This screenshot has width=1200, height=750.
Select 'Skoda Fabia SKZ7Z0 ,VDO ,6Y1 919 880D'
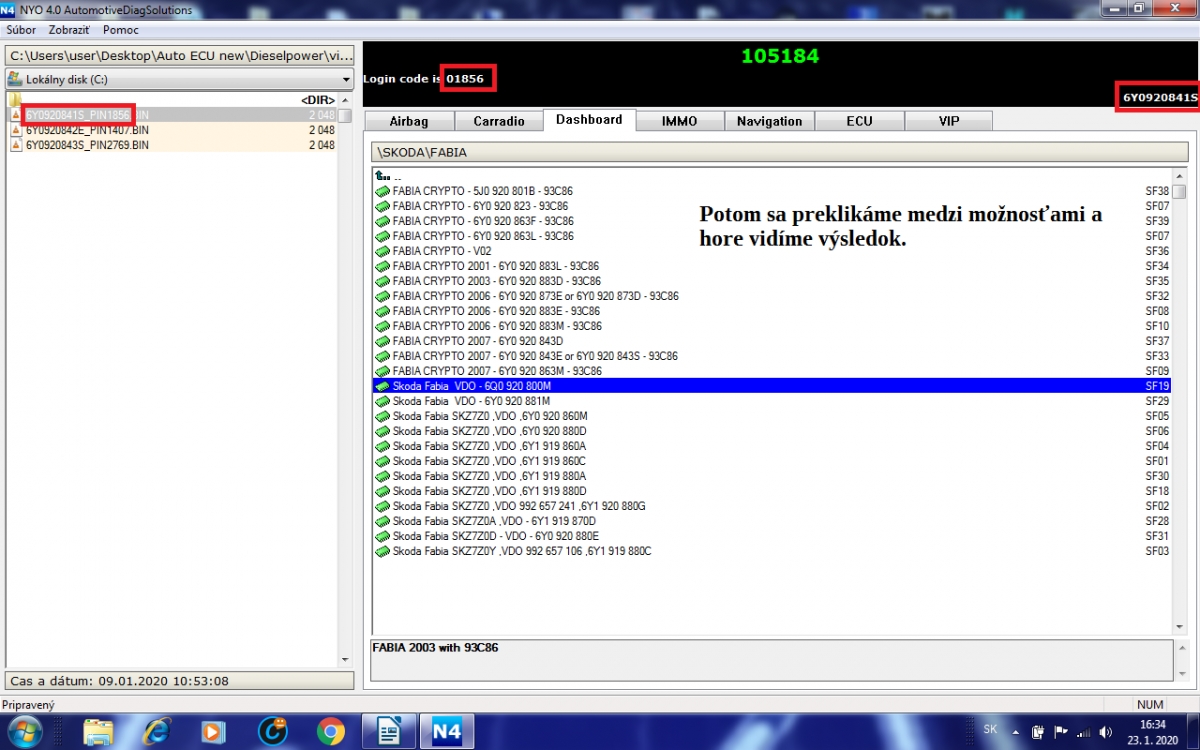[x=772, y=491]
